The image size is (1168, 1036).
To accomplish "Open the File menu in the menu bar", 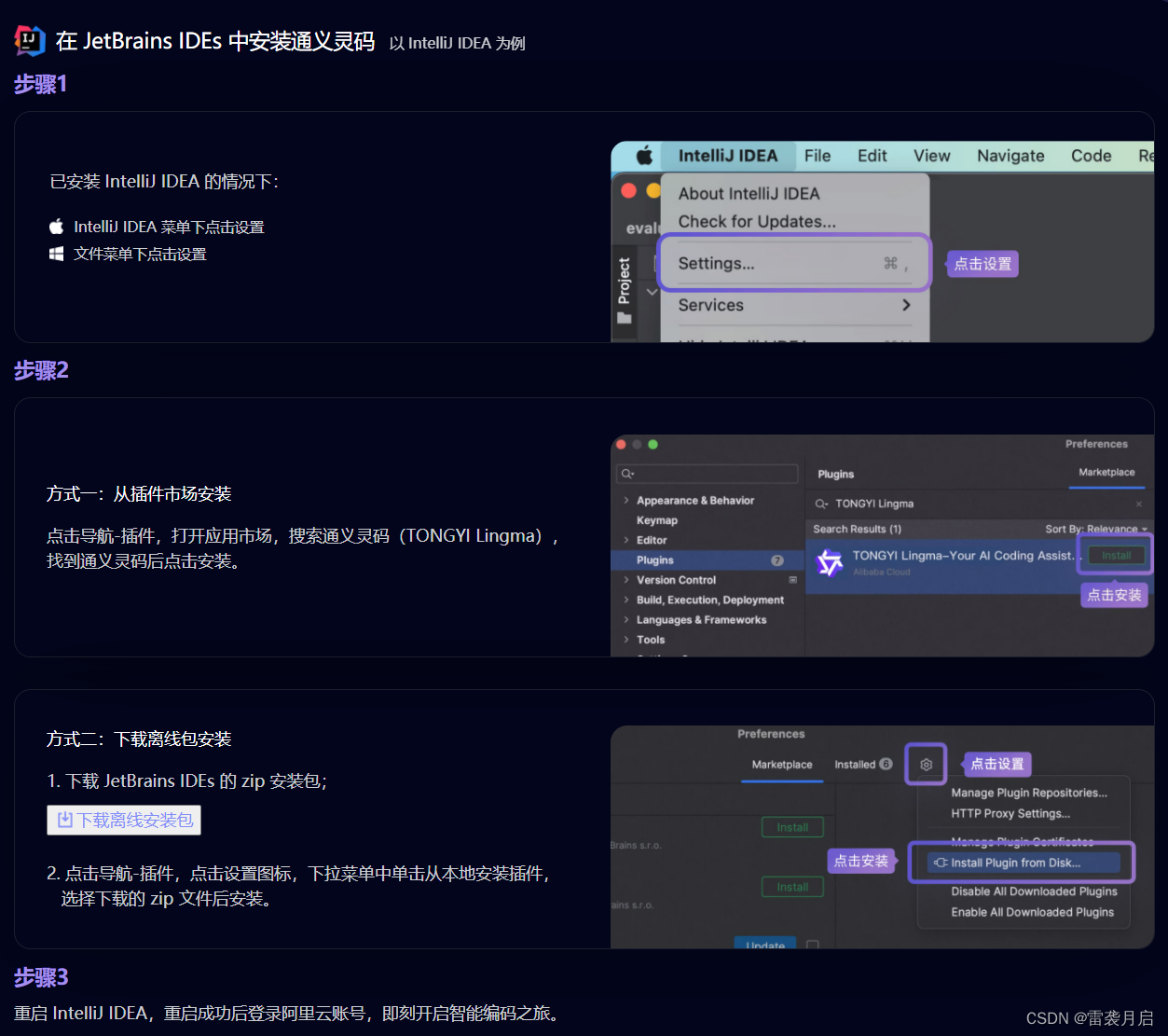I will [x=818, y=156].
